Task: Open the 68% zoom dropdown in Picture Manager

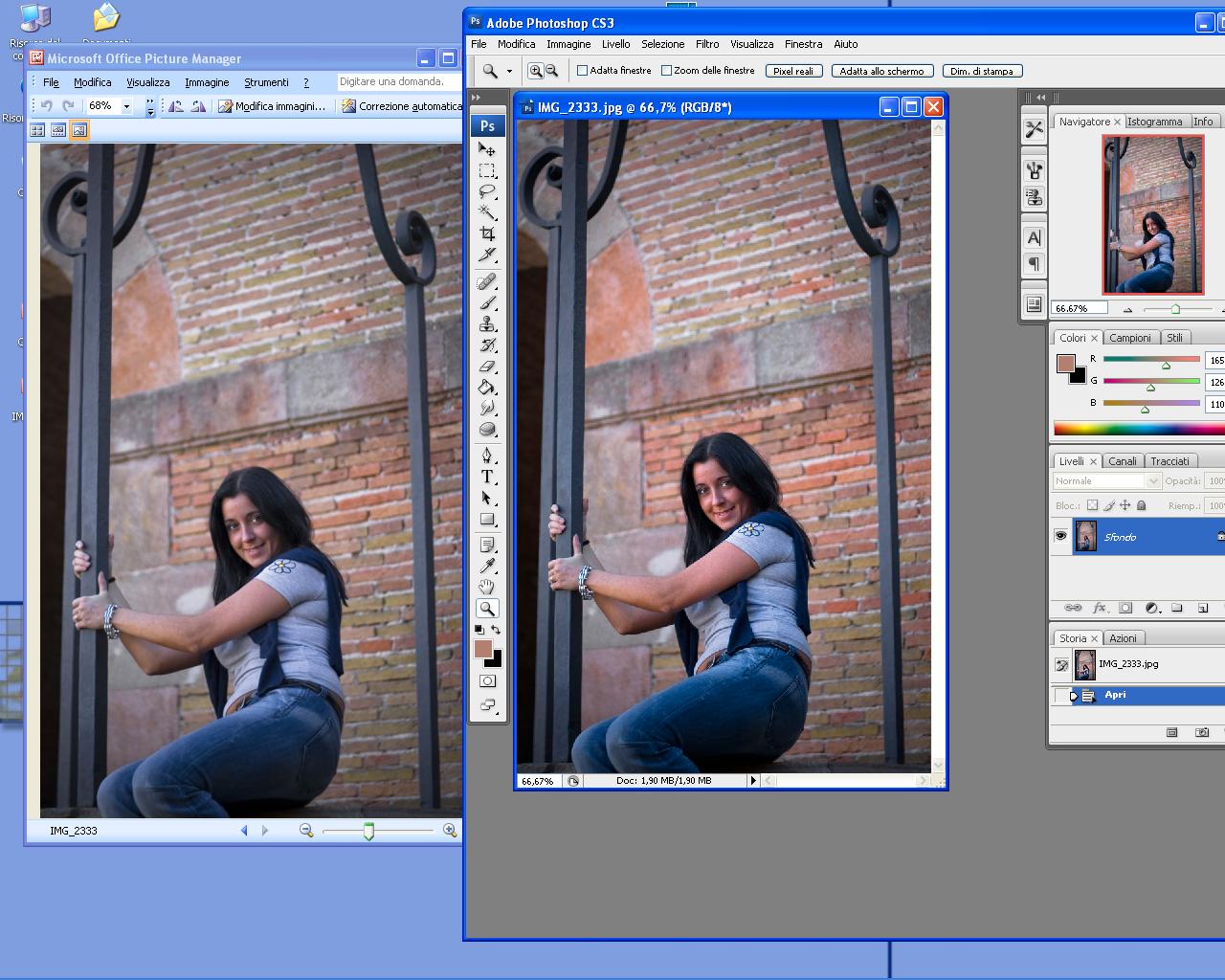Action: (126, 106)
